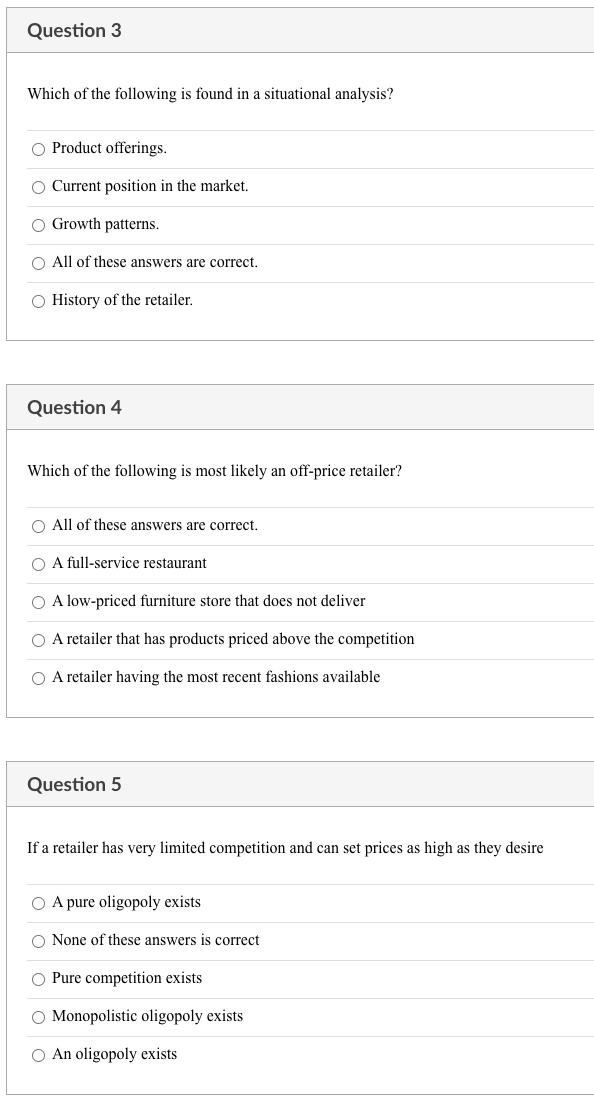
Task: Pick 'None of these answers is correct'
Action: coord(38,940)
